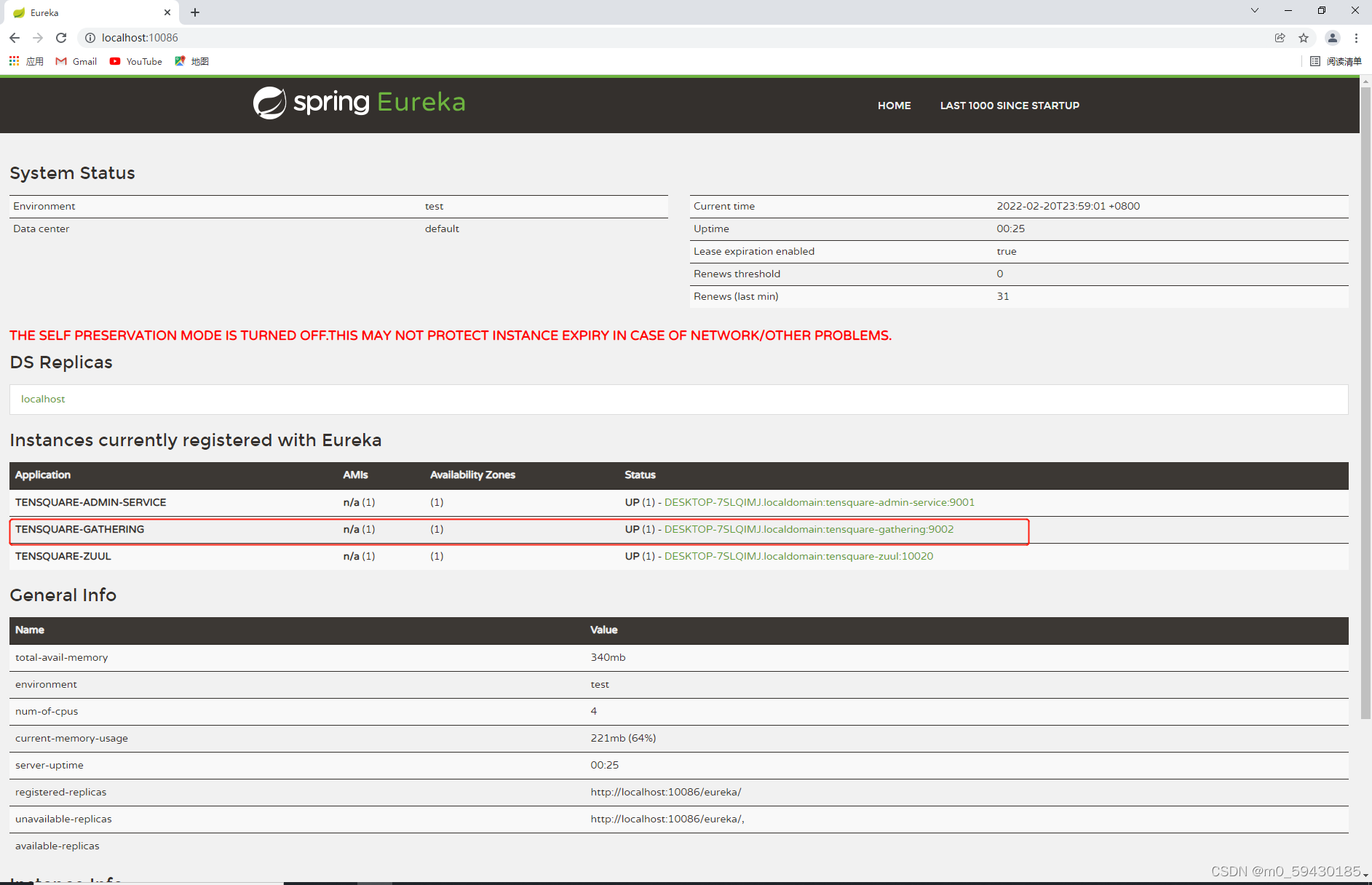Image resolution: width=1372 pixels, height=885 pixels.
Task: Share this page icon
Action: point(1280,38)
